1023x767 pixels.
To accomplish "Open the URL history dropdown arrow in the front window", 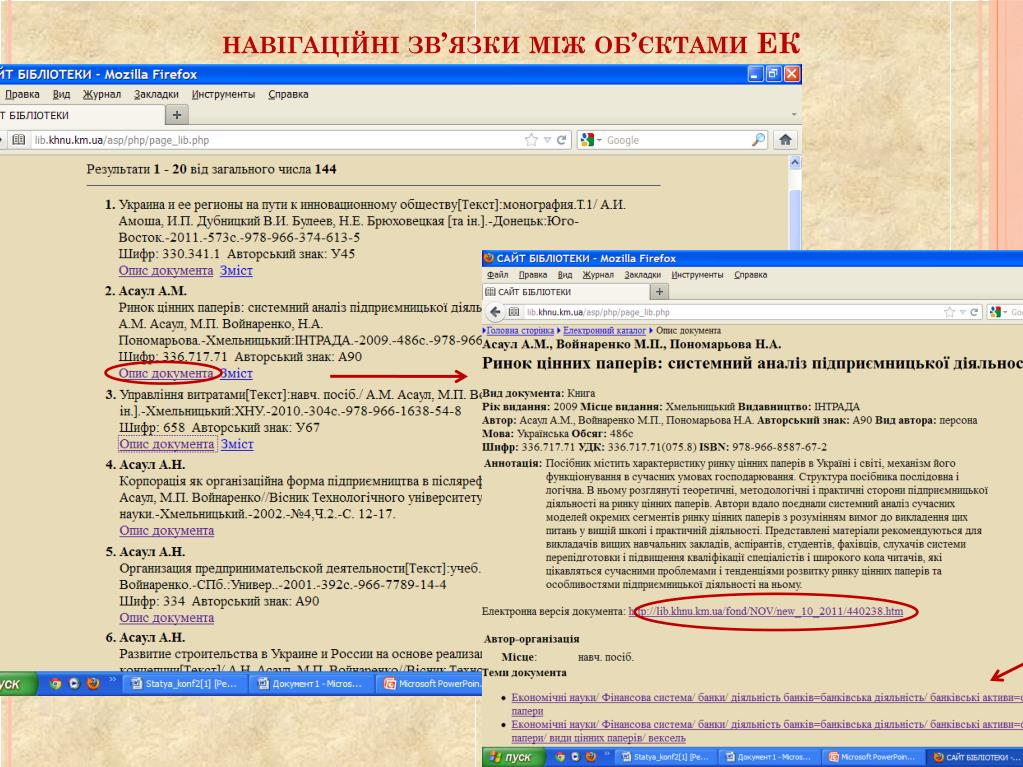I will point(962,312).
